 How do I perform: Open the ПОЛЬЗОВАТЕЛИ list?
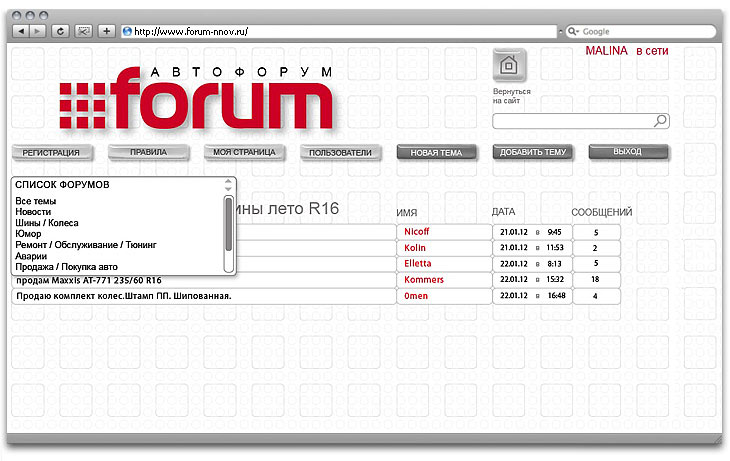coord(340,153)
